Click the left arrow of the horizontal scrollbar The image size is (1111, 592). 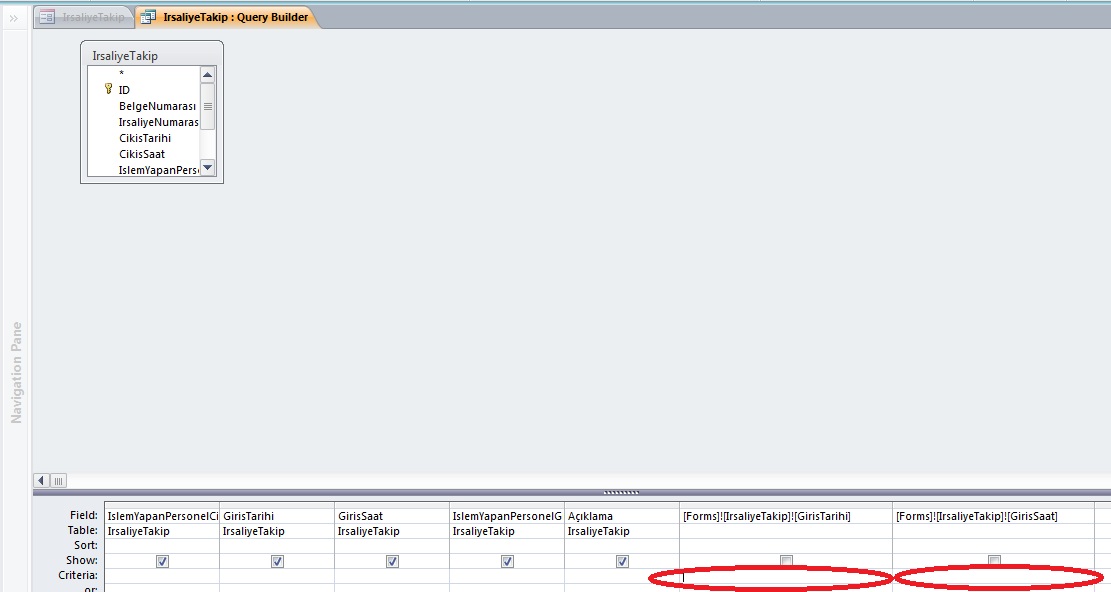click(x=42, y=480)
